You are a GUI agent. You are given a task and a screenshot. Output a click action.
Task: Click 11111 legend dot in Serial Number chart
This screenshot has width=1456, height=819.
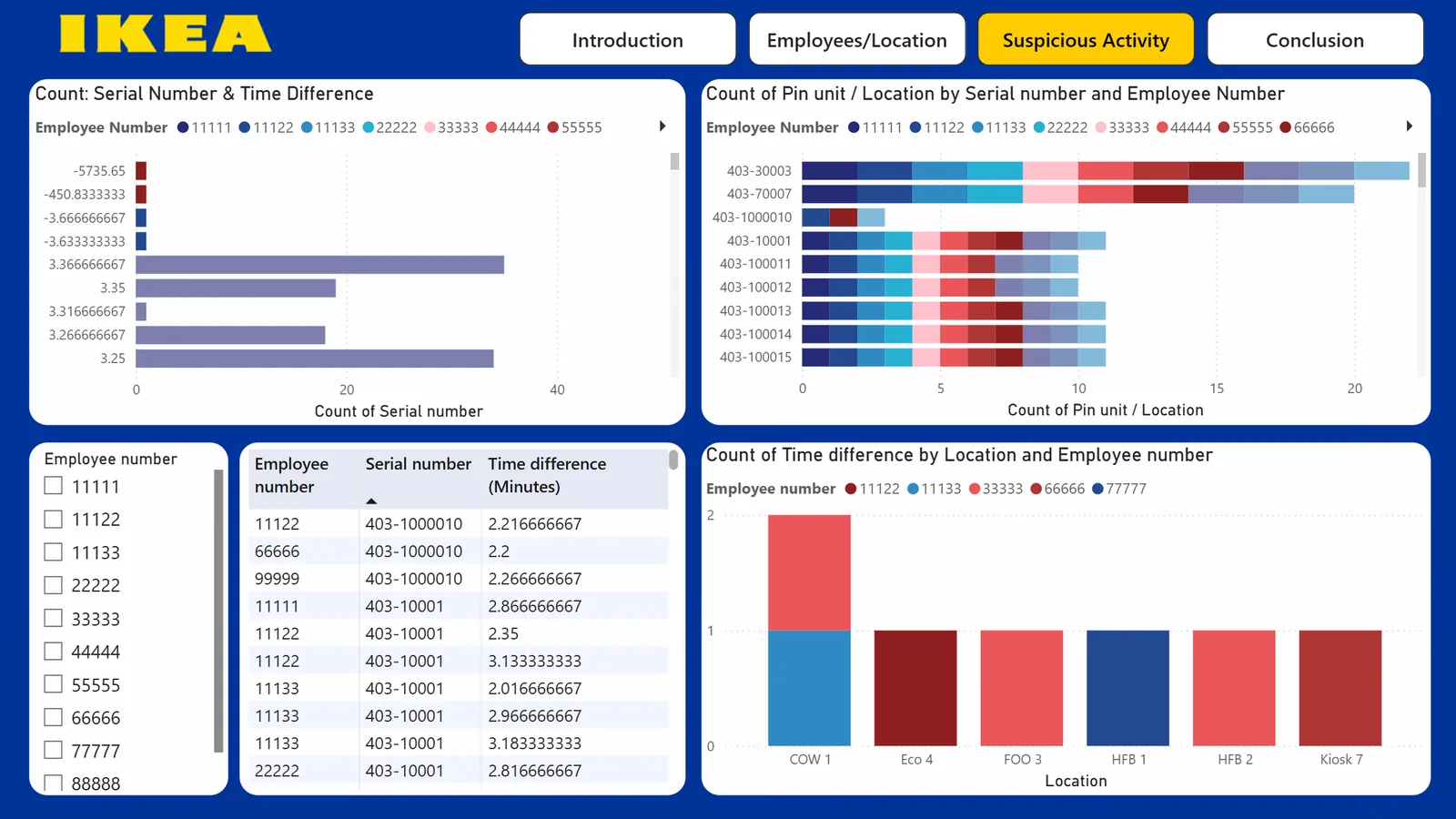click(183, 127)
